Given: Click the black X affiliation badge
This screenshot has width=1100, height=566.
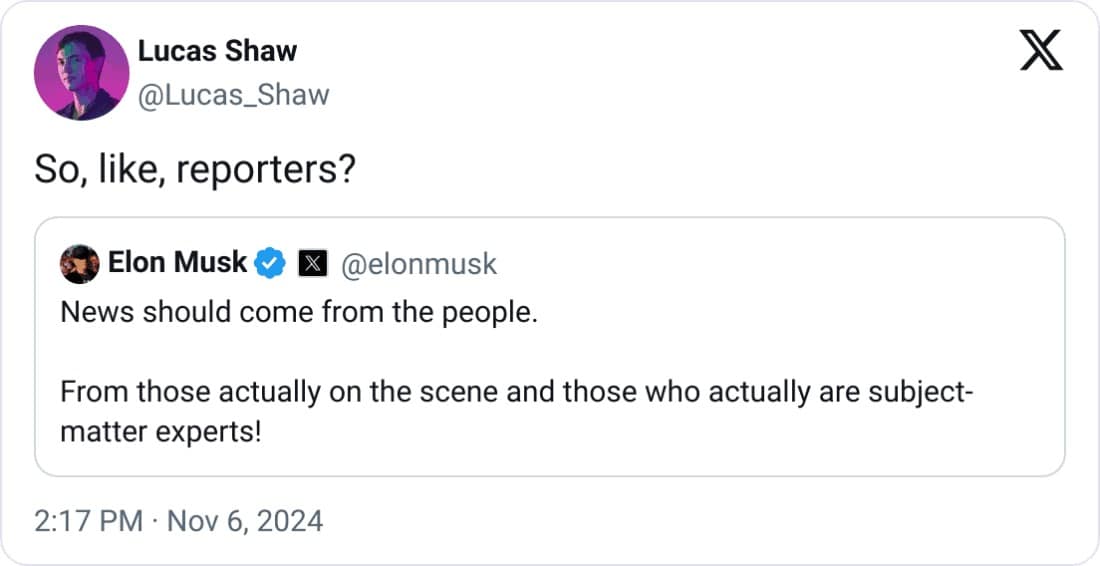Looking at the screenshot, I should tap(313, 264).
